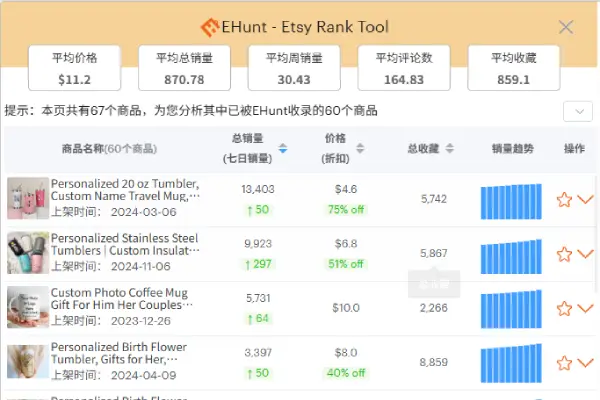The height and width of the screenshot is (400, 600).
Task: Click total sales value 13,403
Action: click(258, 189)
